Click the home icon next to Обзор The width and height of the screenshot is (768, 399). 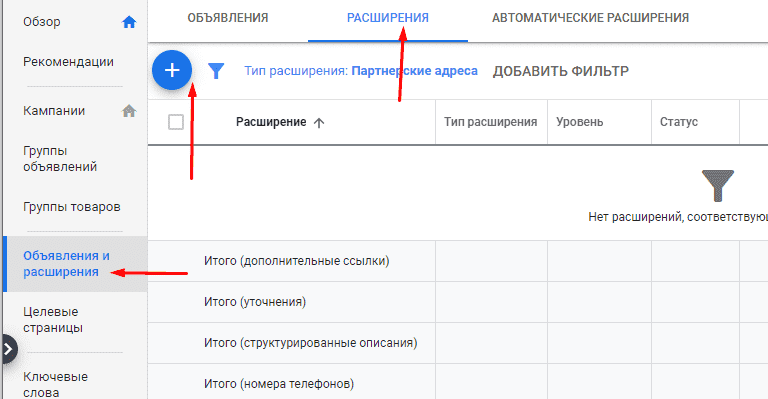[129, 22]
